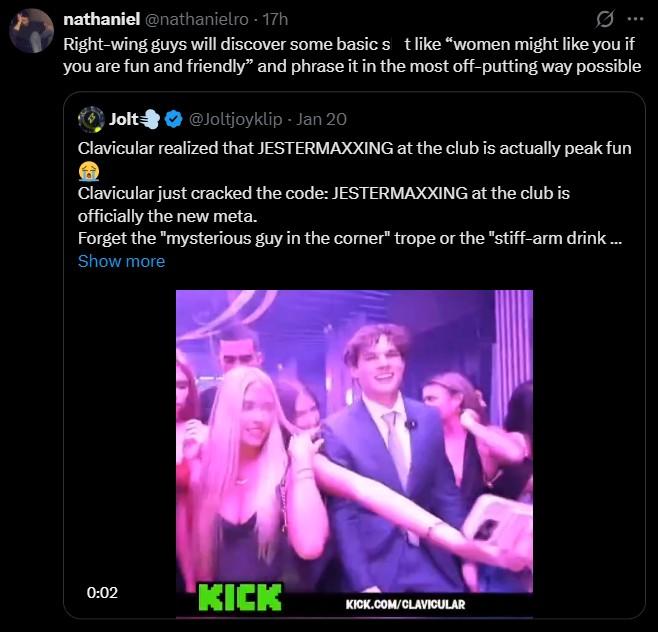The width and height of the screenshot is (658, 632).
Task: Open nathaniel's profile via display name
Action: coord(101,19)
